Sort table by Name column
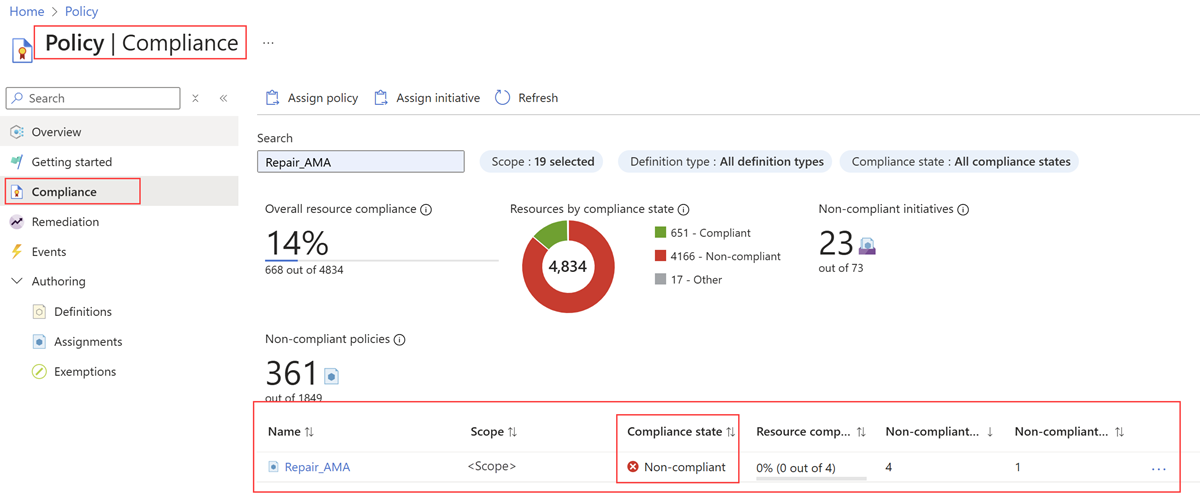This screenshot has width=1200, height=496. tap(291, 432)
